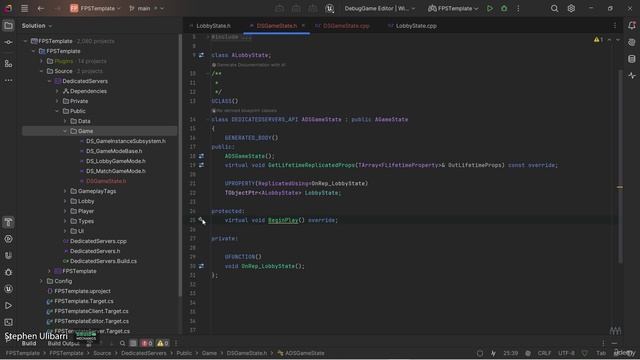
Task: Open the AI Assistant panel icon
Action: (x=632, y=42)
